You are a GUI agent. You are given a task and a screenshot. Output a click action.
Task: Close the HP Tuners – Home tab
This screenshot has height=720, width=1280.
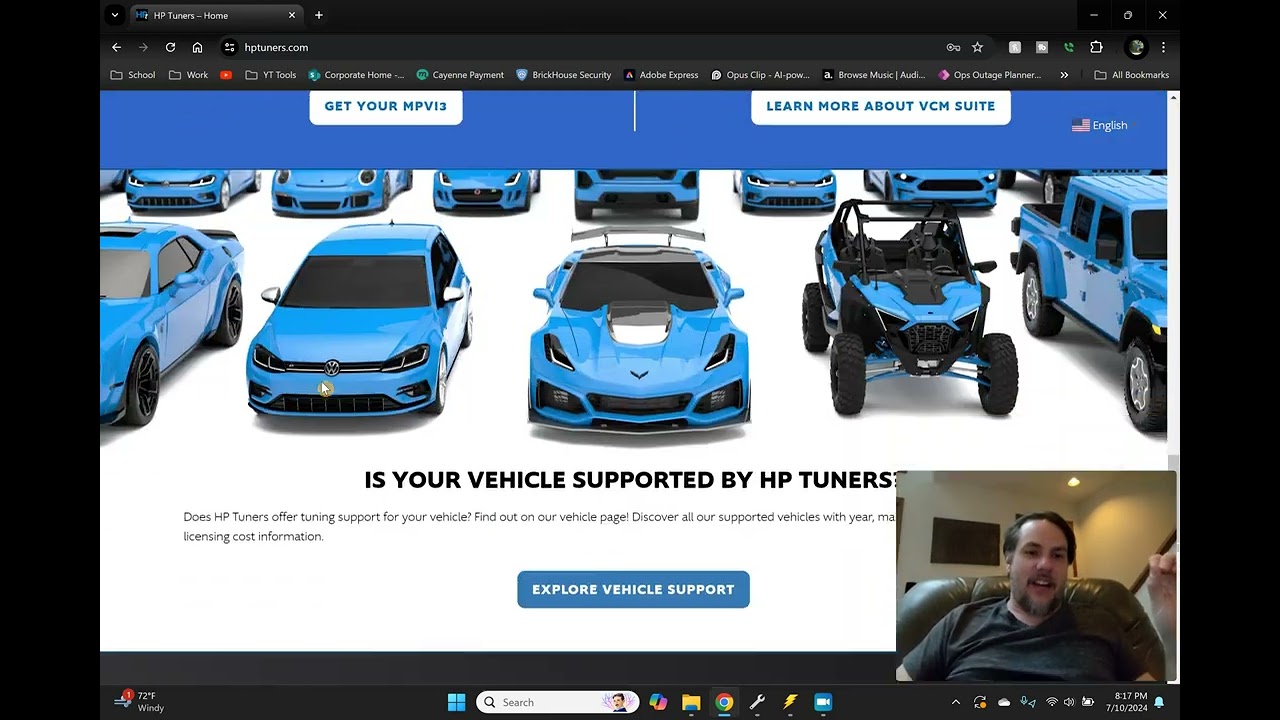(x=292, y=15)
